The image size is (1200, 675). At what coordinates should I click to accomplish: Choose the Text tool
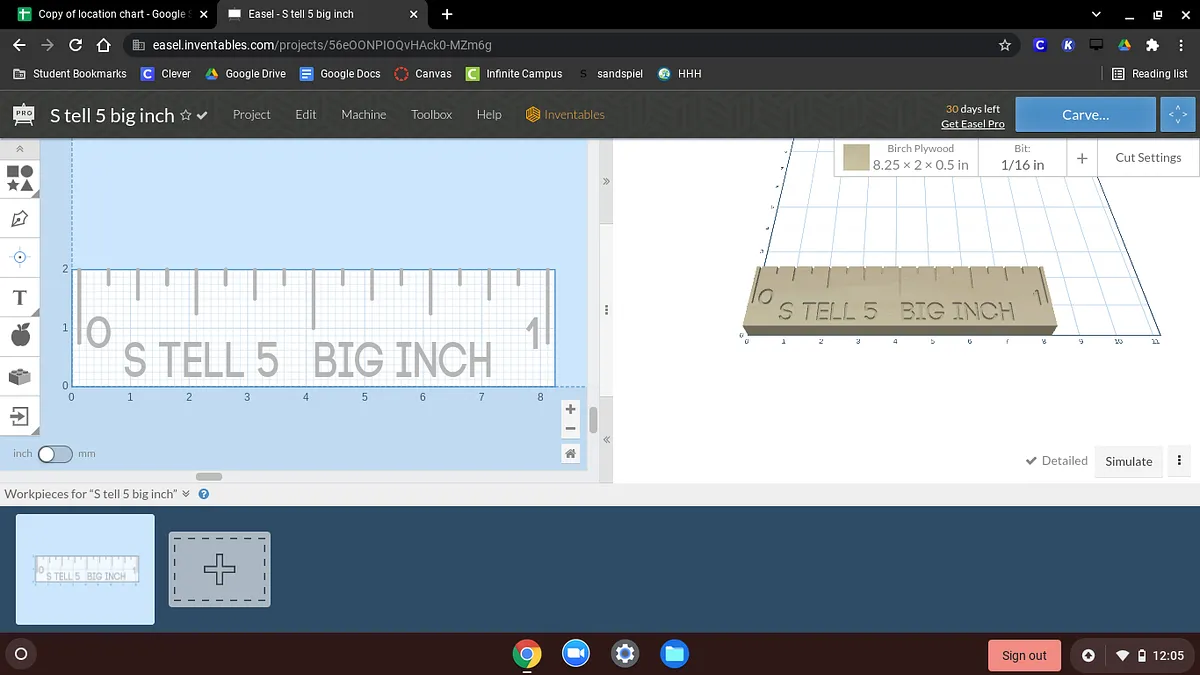click(20, 298)
